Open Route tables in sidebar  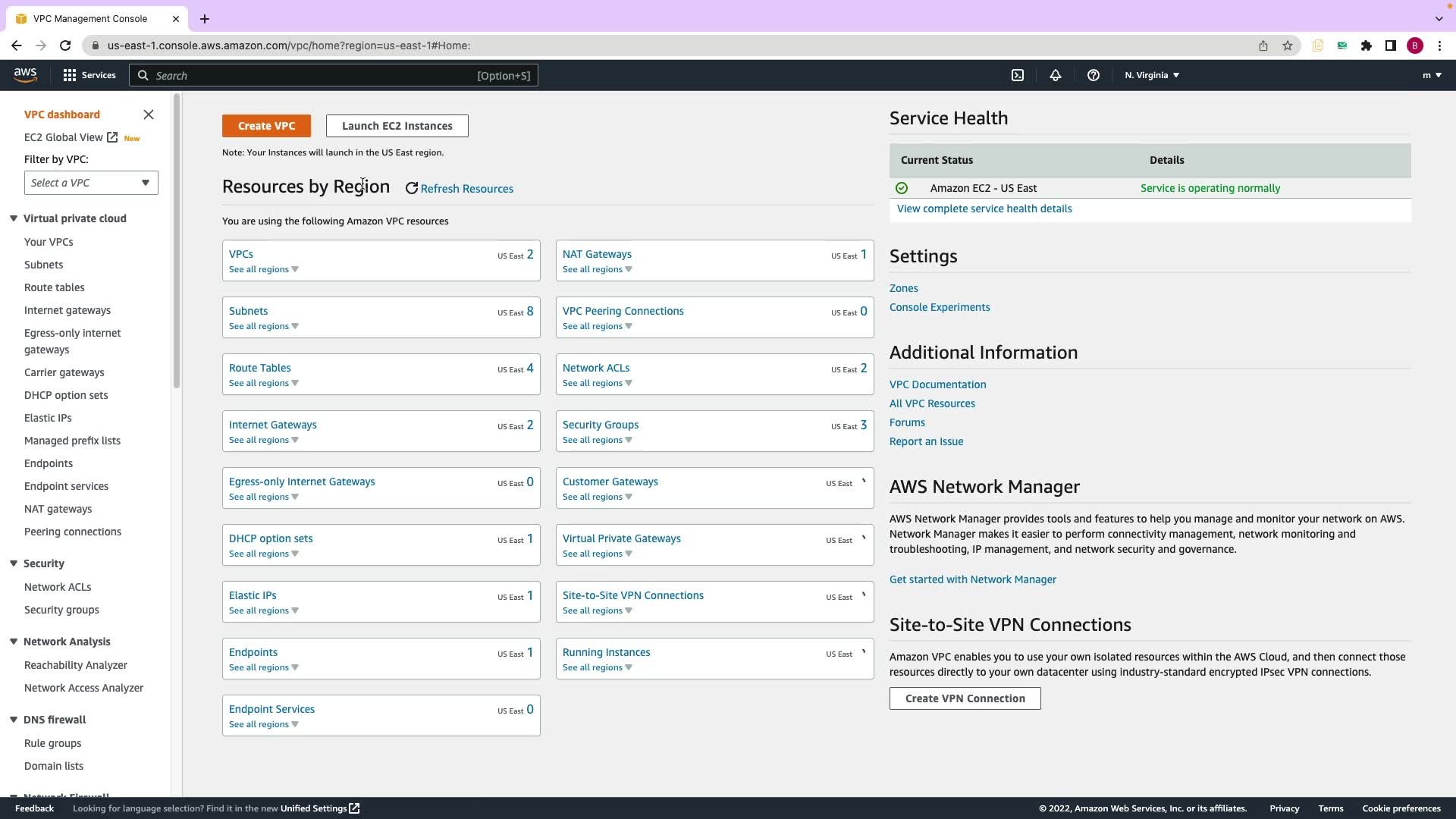coord(54,287)
